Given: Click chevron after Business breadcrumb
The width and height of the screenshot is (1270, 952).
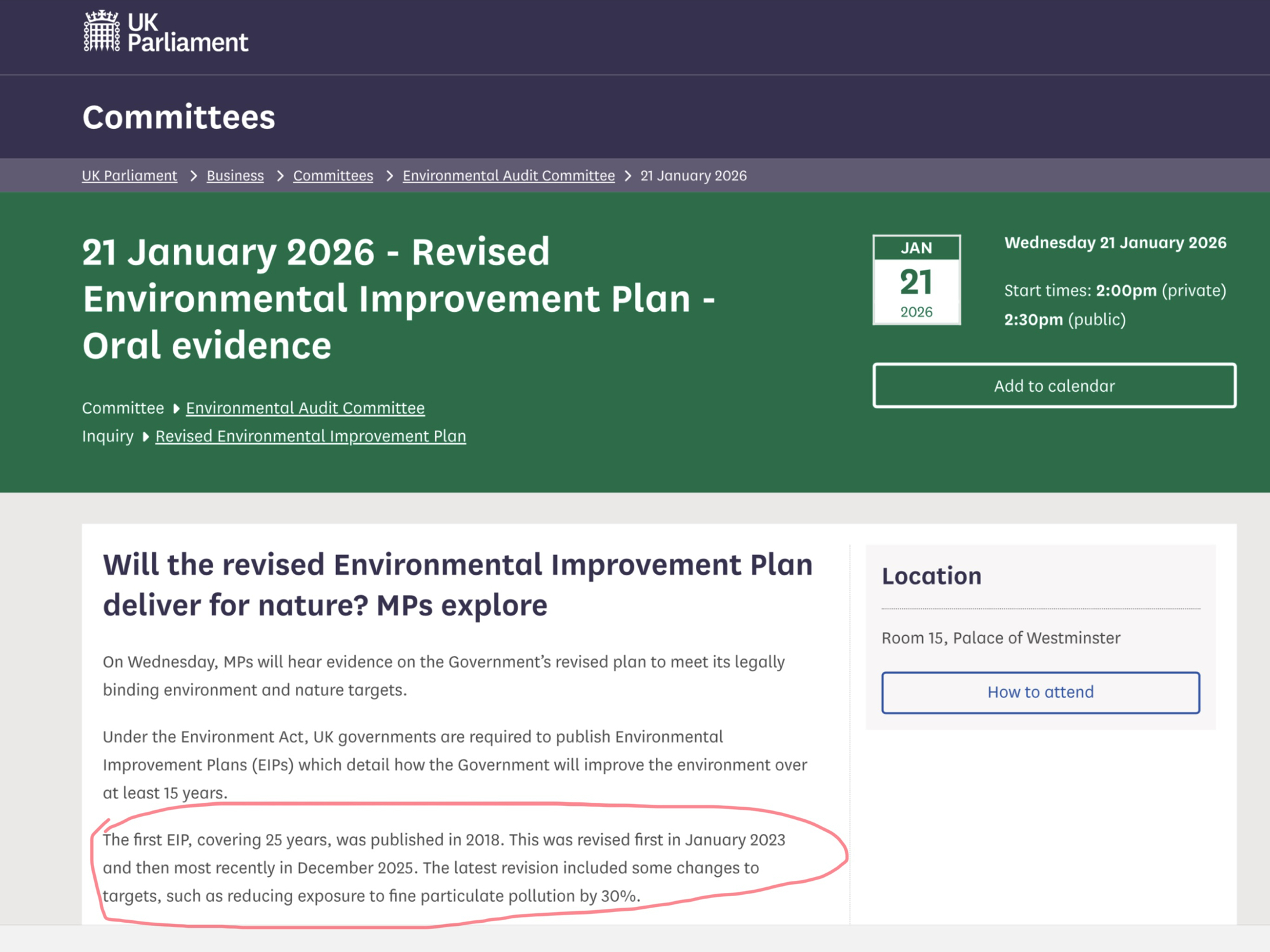Looking at the screenshot, I should click(x=279, y=176).
